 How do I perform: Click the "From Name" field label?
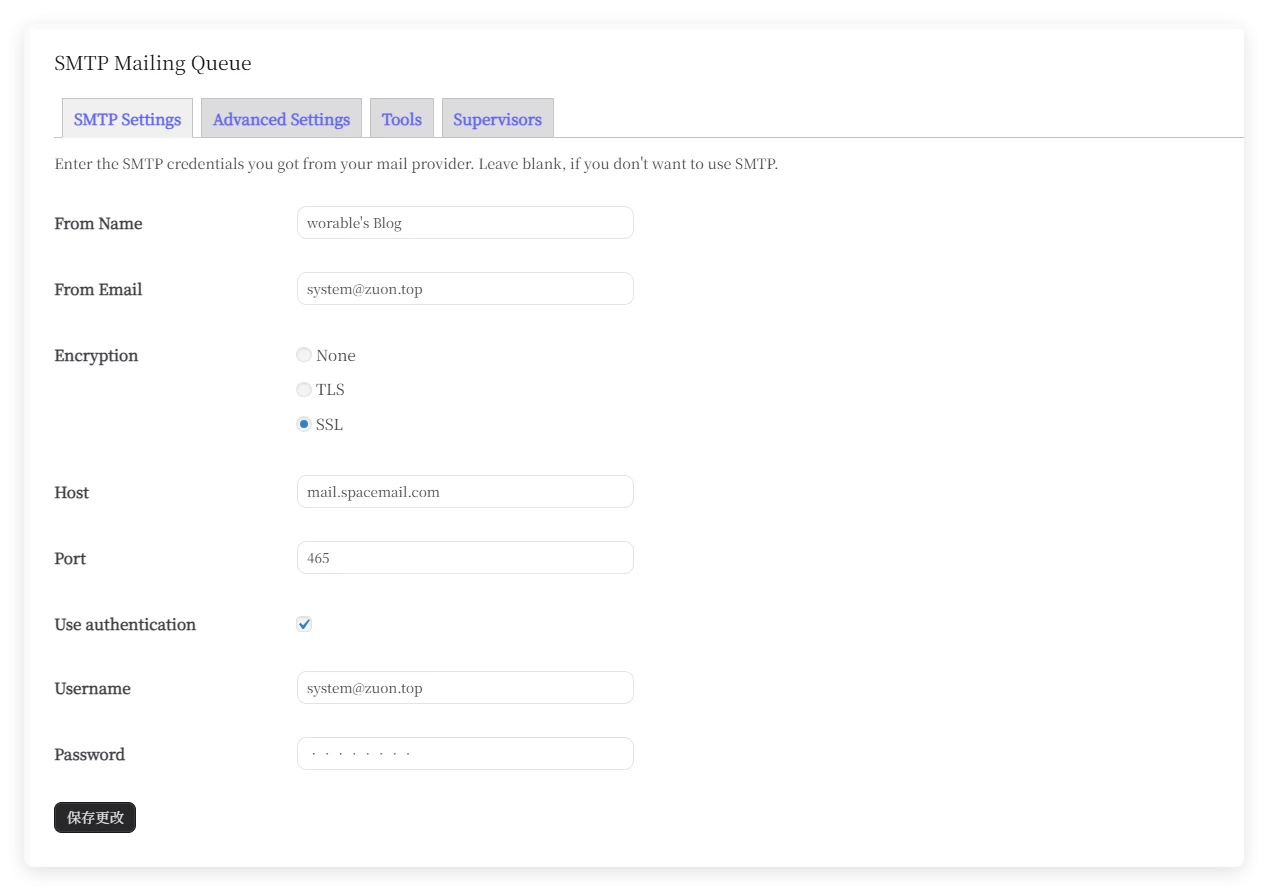(x=98, y=224)
